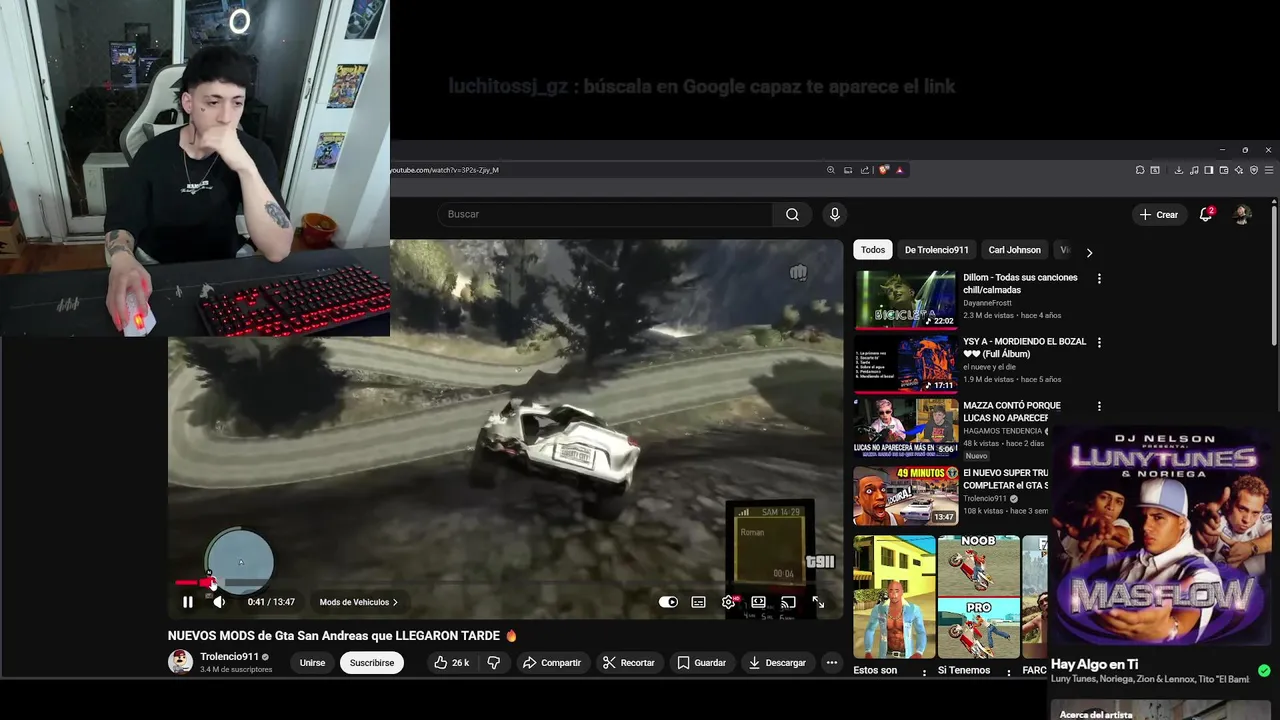Click the Compartir button
The image size is (1280, 720).
pyautogui.click(x=552, y=662)
